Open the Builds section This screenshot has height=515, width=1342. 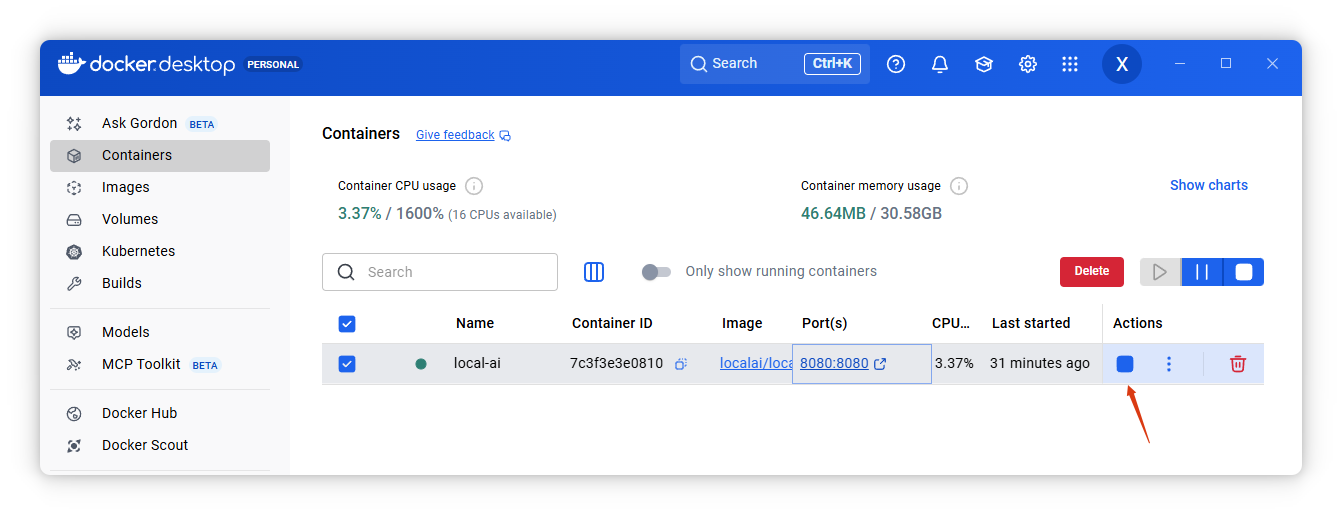[160, 283]
